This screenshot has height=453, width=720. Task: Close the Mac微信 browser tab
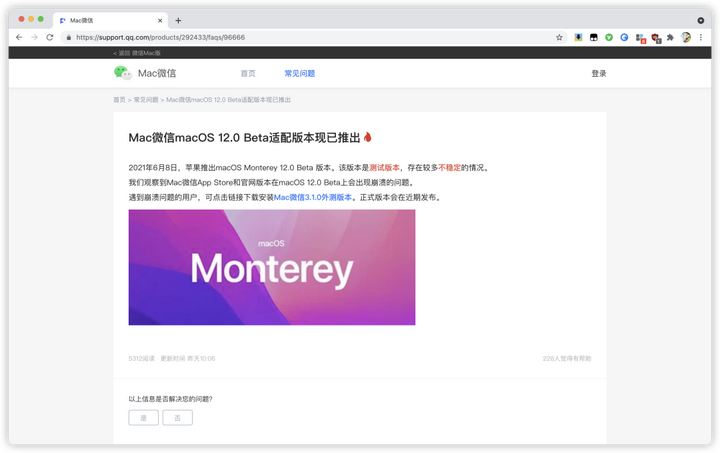(x=160, y=20)
